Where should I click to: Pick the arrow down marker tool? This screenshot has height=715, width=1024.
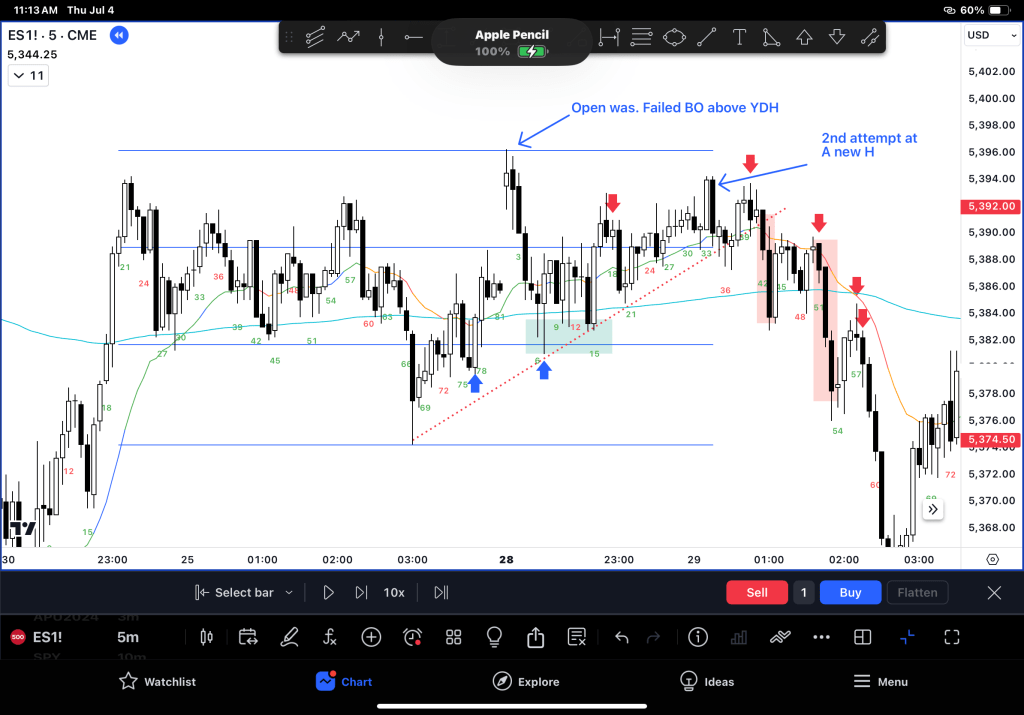coord(837,38)
